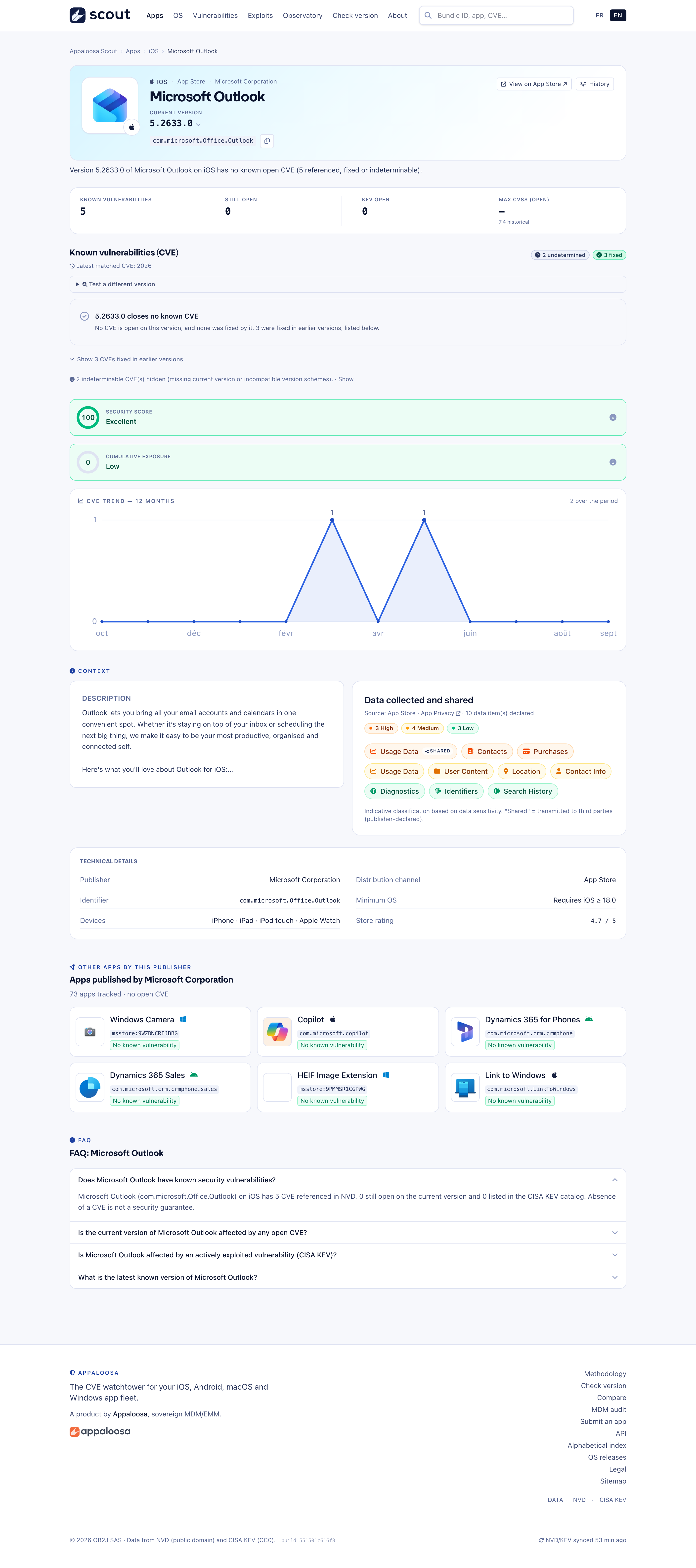This screenshot has height=1568, width=696.
Task: Click the Link to Windows app icon
Action: pos(465,1088)
